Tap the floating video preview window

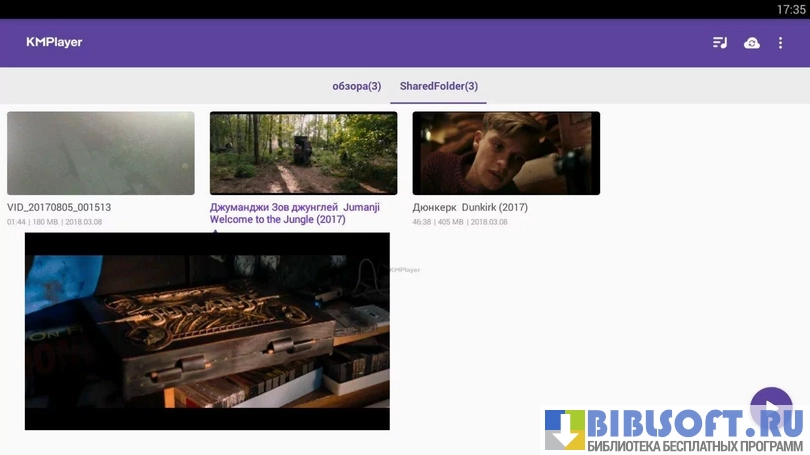[x=207, y=331]
